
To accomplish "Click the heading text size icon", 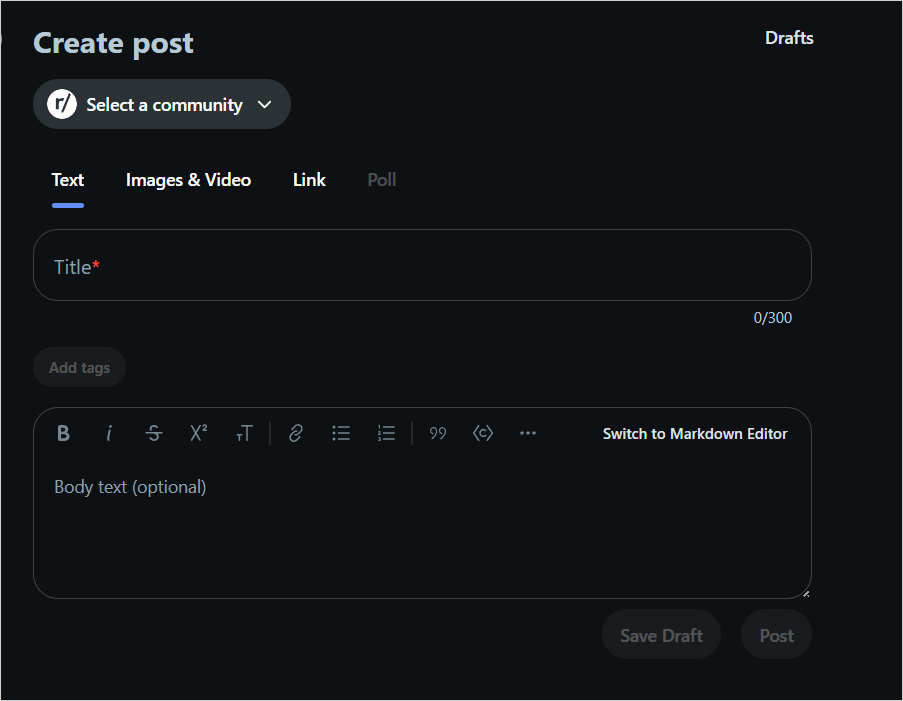I will click(x=244, y=433).
